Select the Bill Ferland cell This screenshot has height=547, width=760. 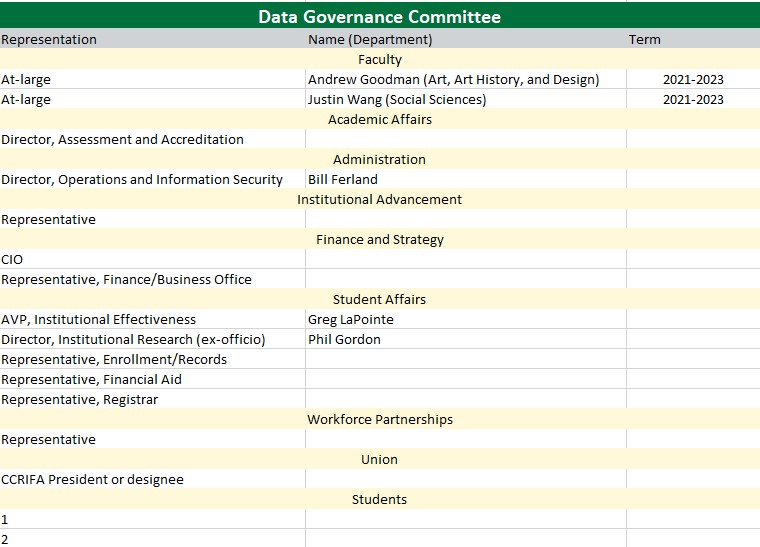pos(343,180)
